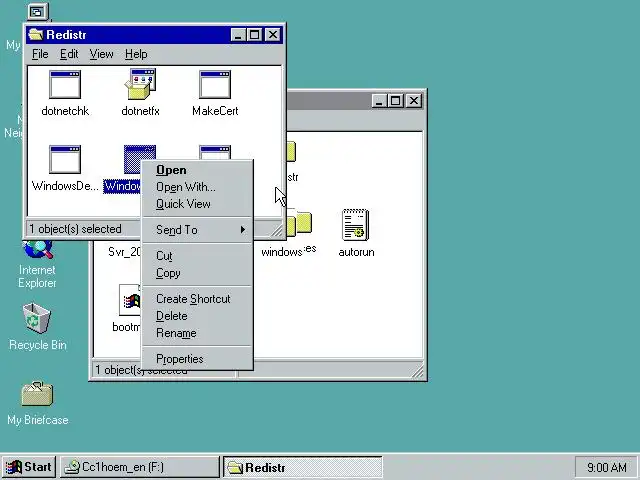The image size is (640, 480).
Task: Choose Cut from the context menu
Action: [x=198, y=256]
